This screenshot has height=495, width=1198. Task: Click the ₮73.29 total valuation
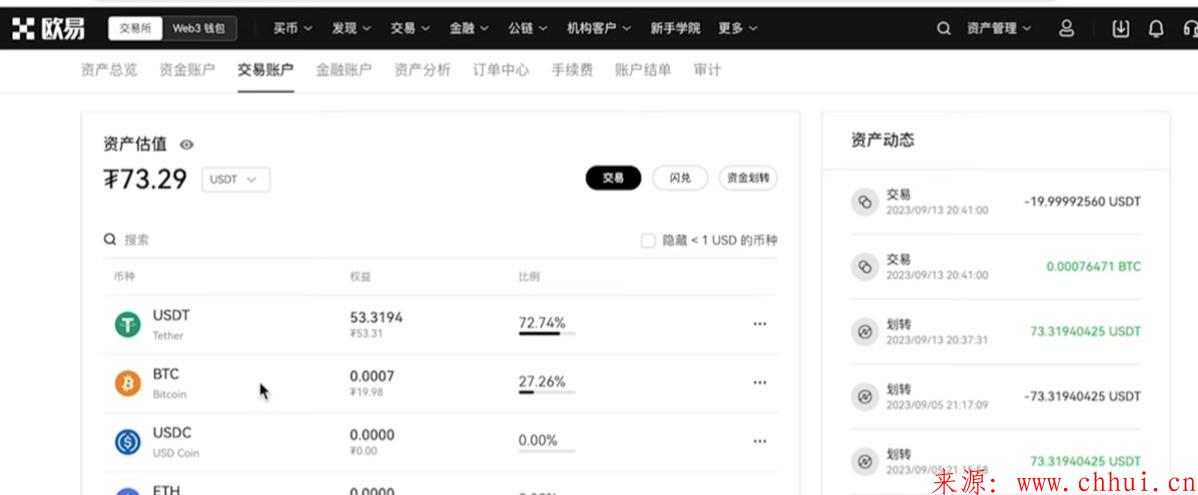click(145, 180)
